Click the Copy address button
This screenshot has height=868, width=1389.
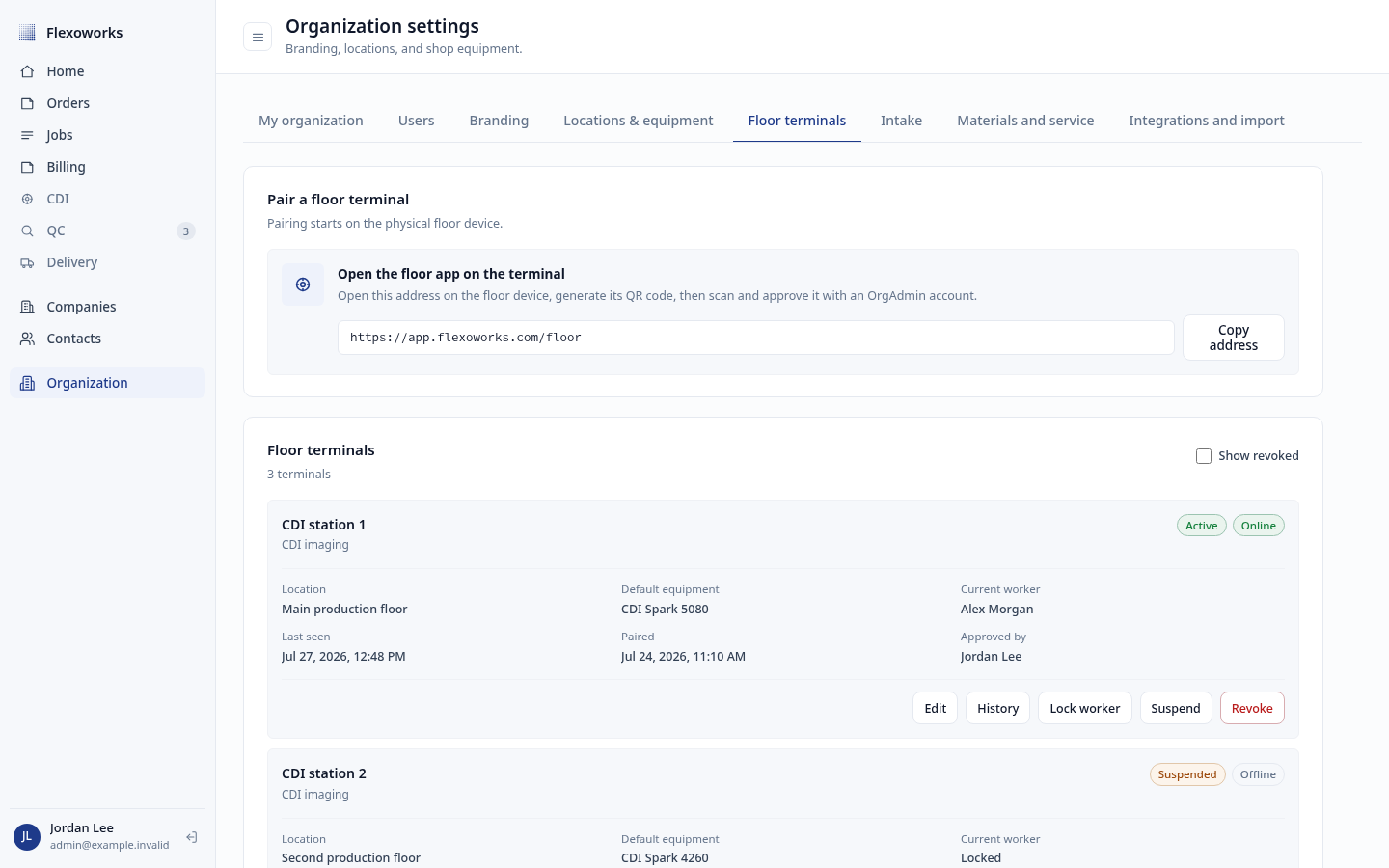coord(1234,338)
